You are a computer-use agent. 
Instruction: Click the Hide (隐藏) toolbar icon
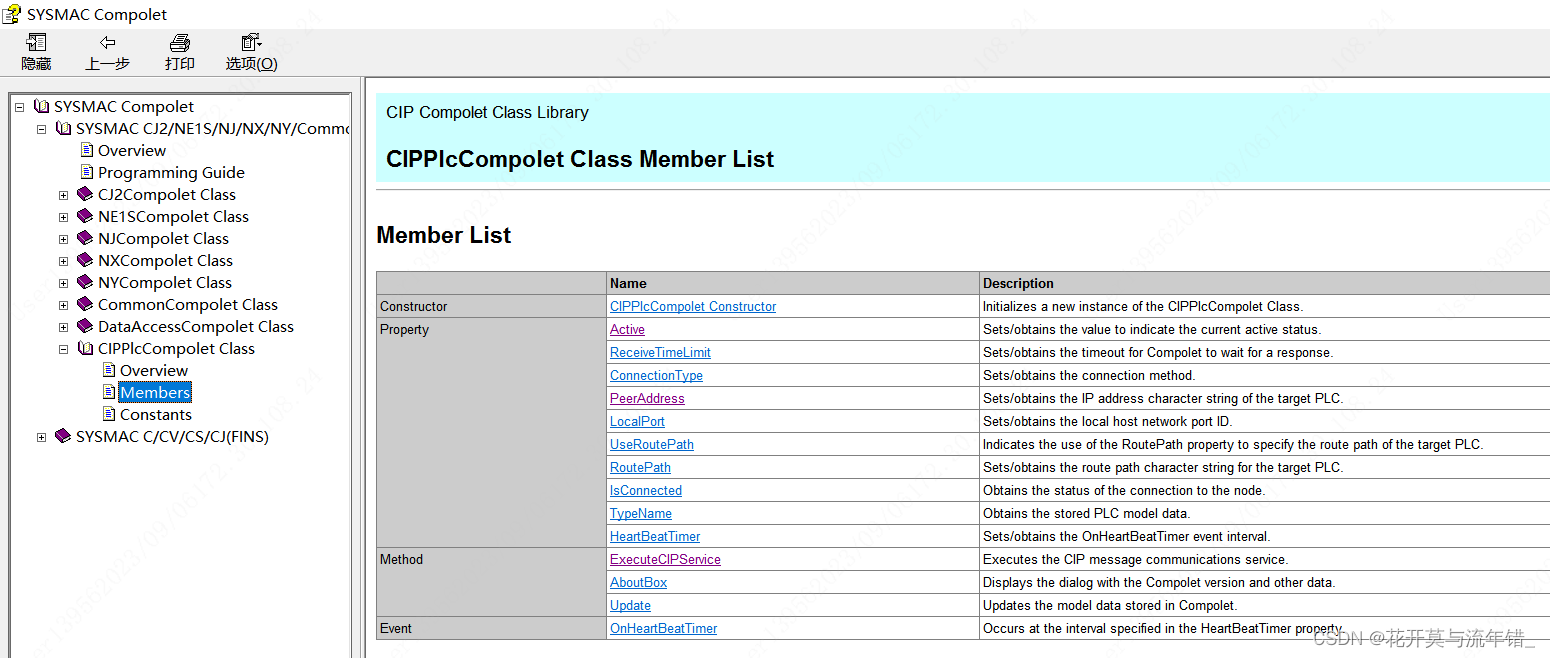point(37,43)
